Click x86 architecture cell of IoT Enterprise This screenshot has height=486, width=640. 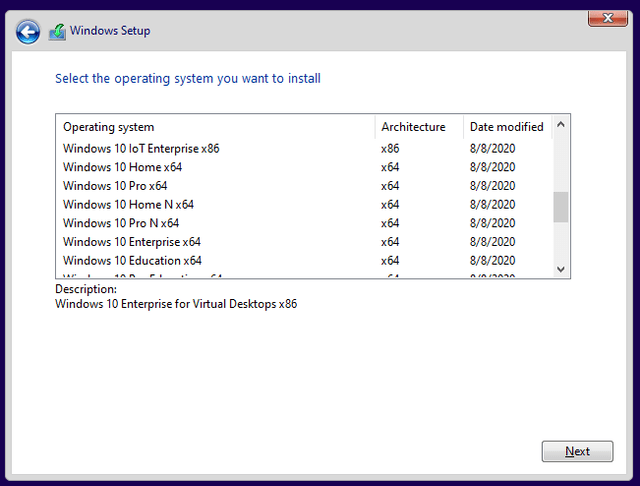pos(390,149)
